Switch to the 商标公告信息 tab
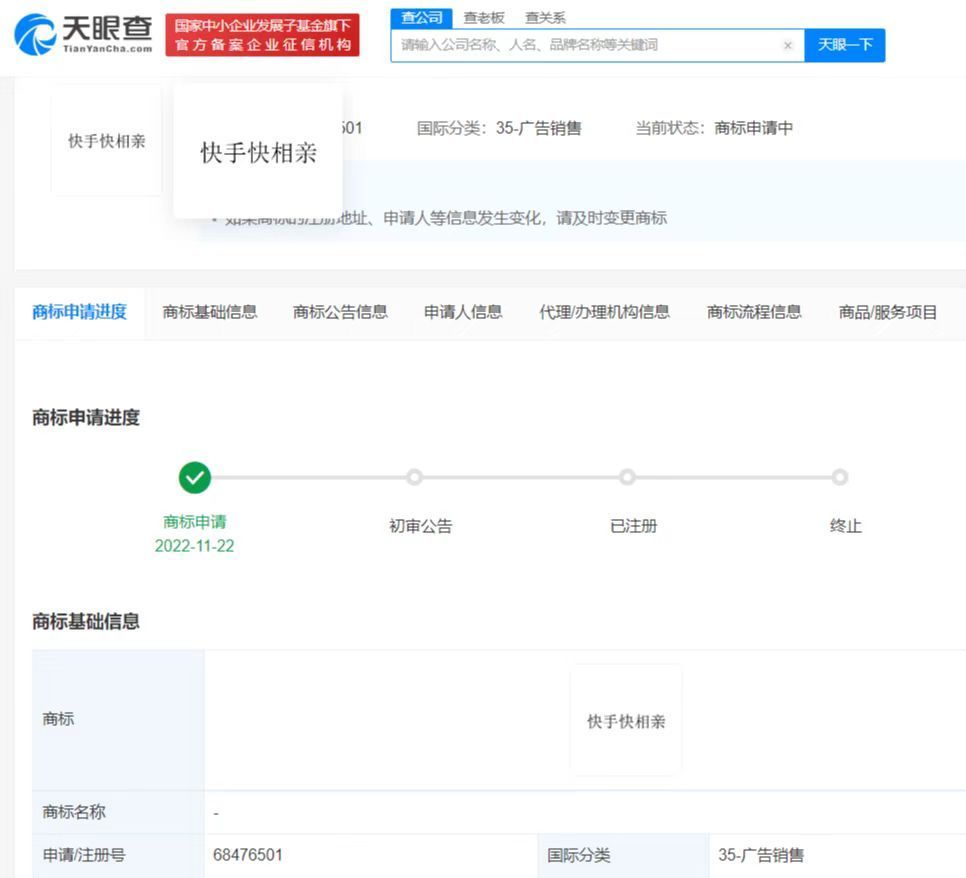 [340, 312]
